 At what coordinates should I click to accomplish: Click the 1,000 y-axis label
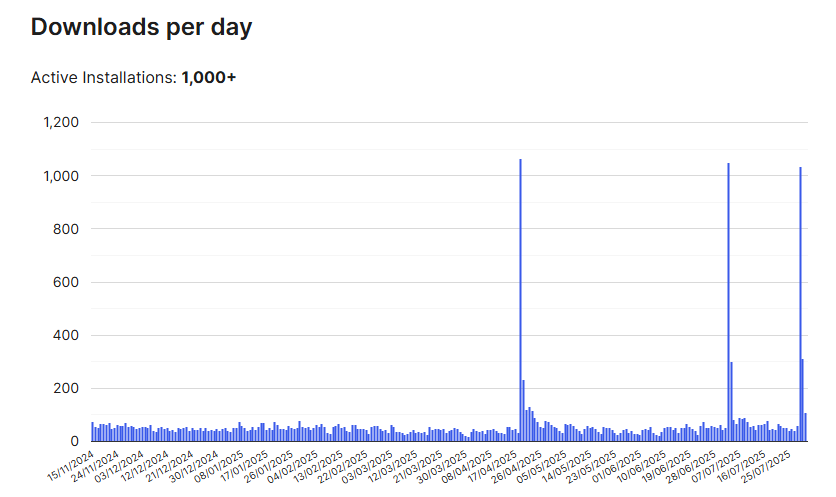pos(60,176)
